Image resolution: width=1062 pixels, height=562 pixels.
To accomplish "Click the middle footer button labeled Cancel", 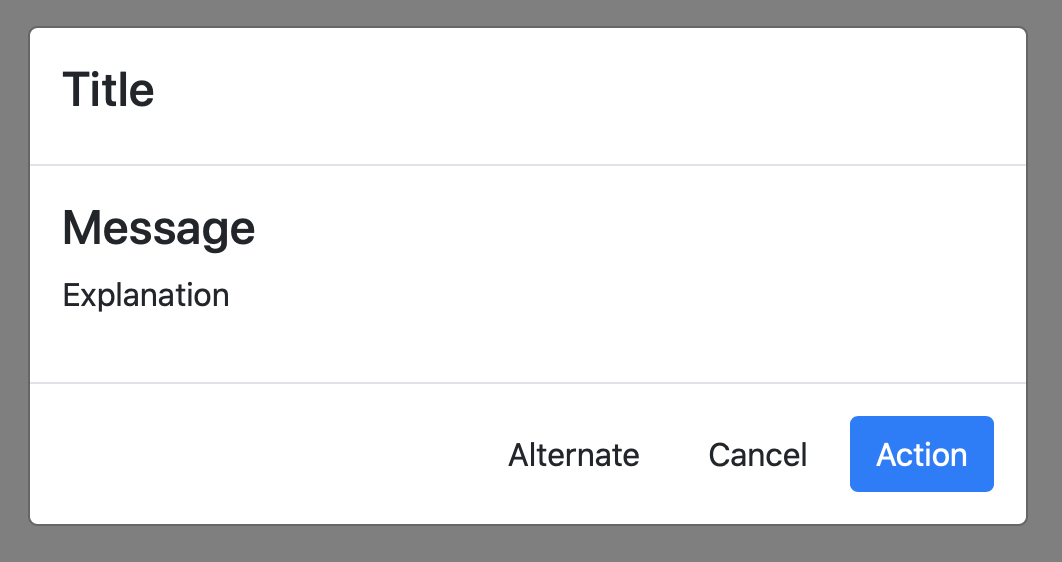I will coord(757,455).
